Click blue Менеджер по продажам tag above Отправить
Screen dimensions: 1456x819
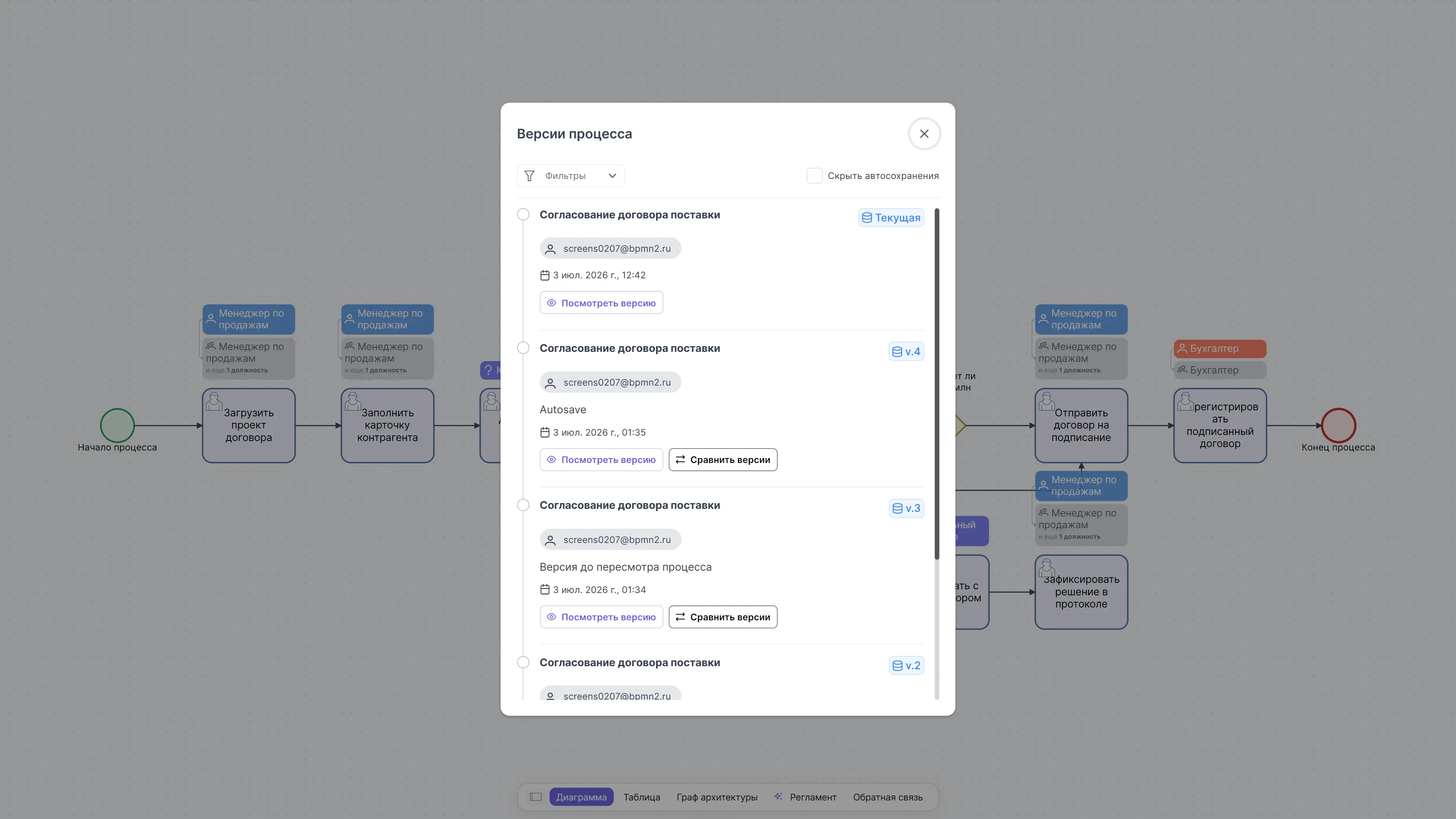1081,319
